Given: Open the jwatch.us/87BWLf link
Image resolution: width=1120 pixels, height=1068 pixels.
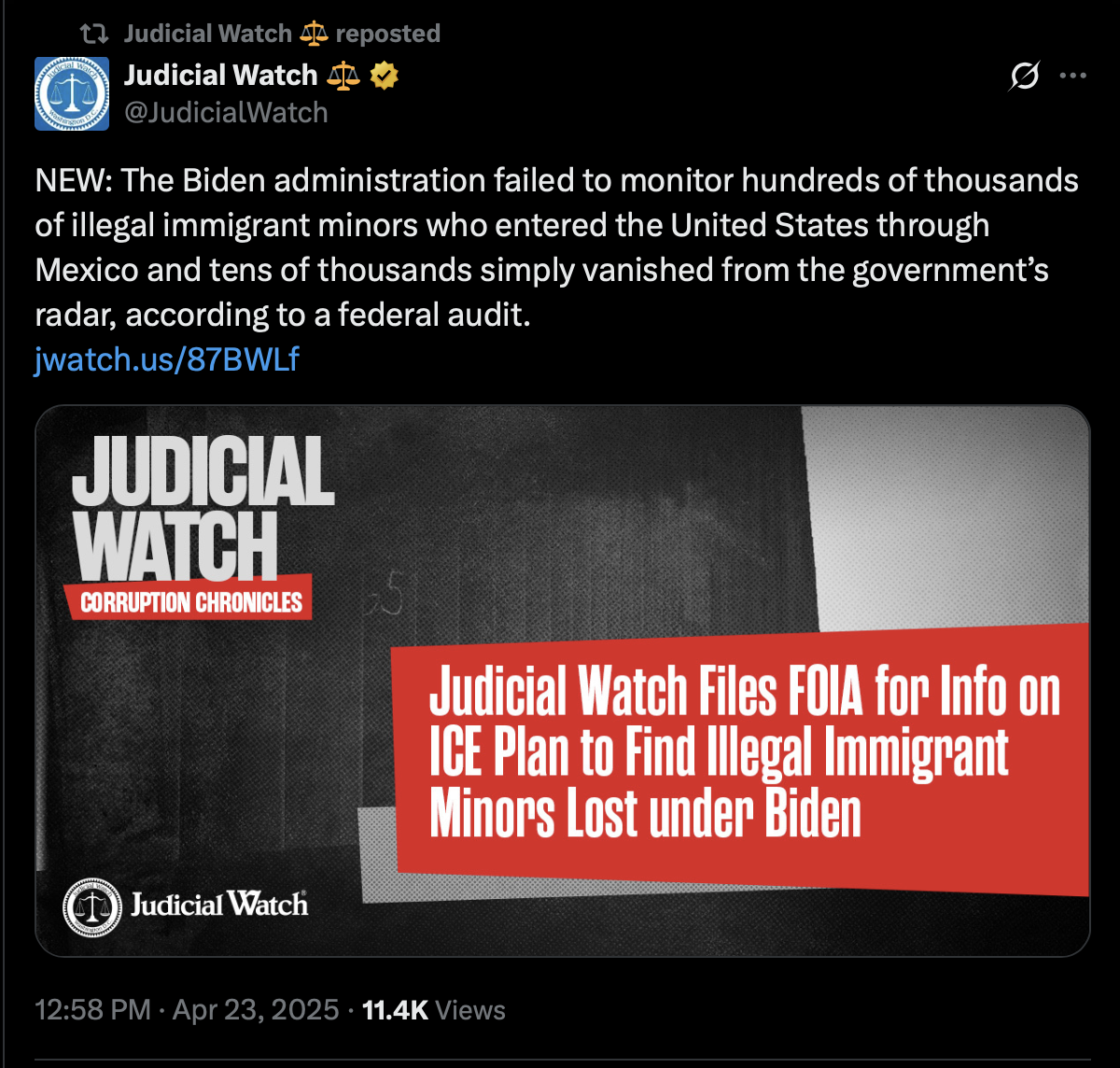Looking at the screenshot, I should pos(167,359).
